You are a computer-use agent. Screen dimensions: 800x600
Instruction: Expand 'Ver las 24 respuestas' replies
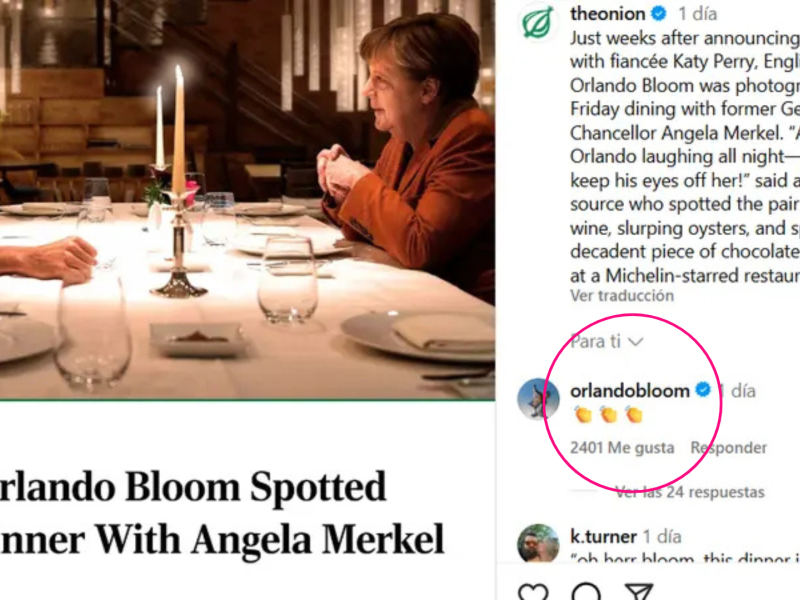coord(689,492)
